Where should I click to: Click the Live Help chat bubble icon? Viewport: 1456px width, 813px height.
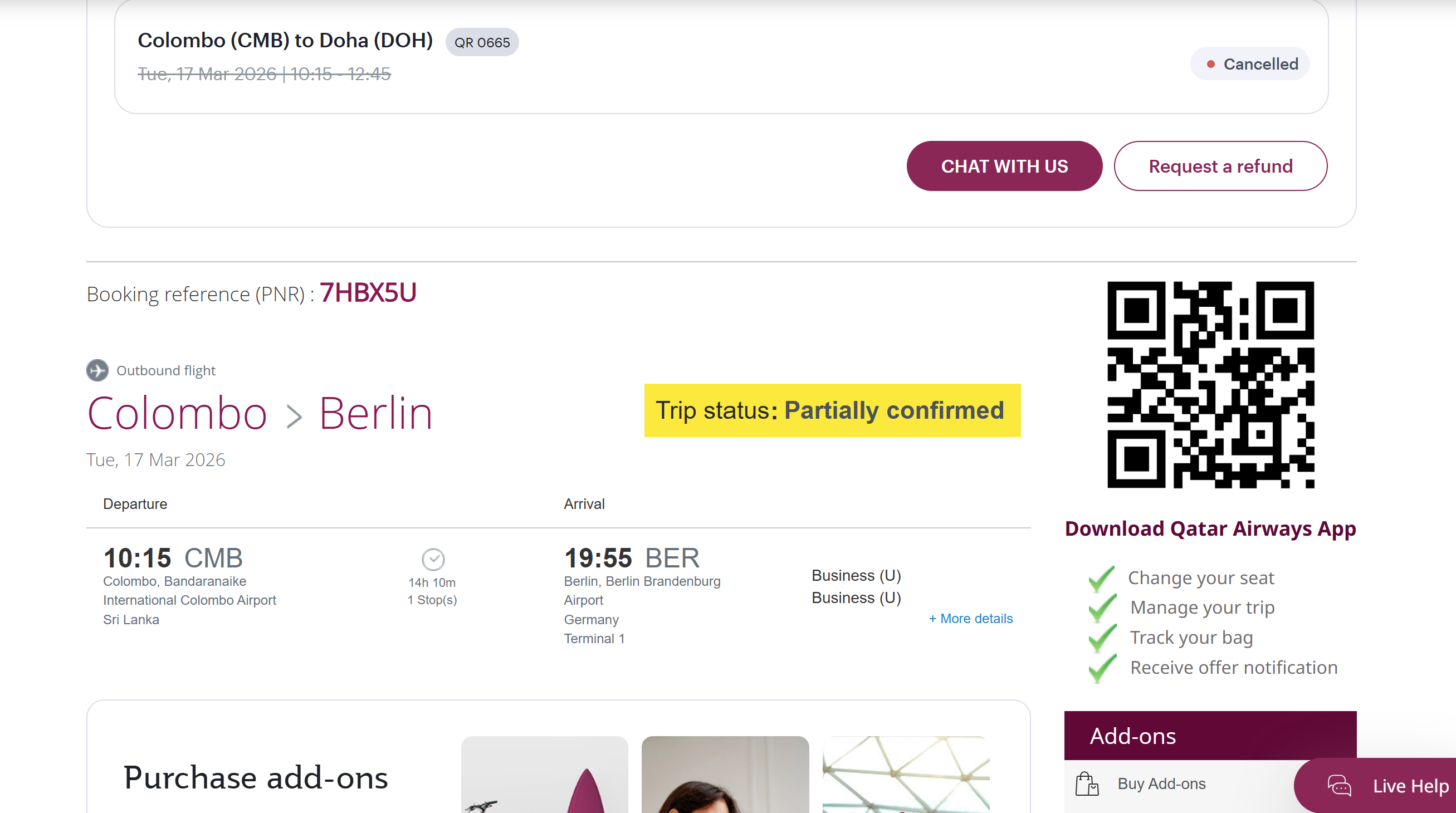[1339, 786]
